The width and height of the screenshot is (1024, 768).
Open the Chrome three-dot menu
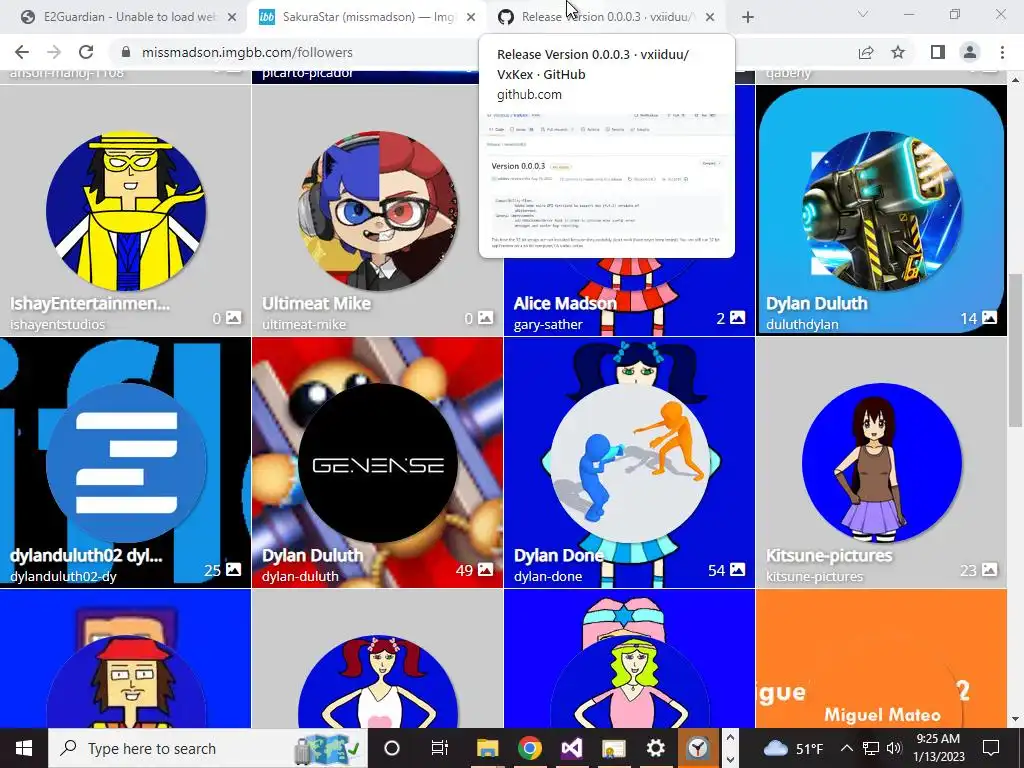click(1002, 52)
